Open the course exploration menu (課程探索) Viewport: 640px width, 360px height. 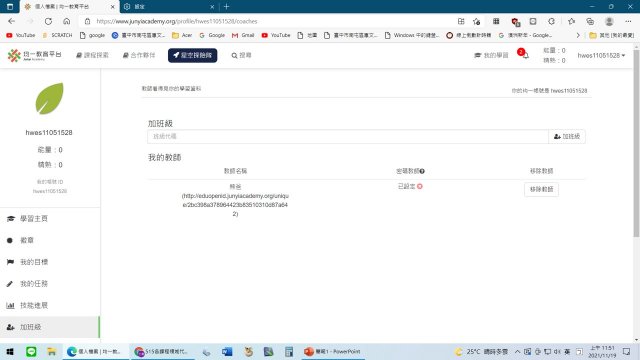pyautogui.click(x=92, y=55)
